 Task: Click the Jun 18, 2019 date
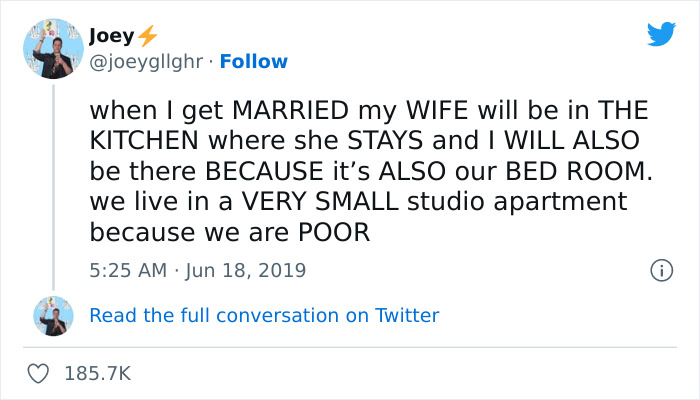pos(246,270)
